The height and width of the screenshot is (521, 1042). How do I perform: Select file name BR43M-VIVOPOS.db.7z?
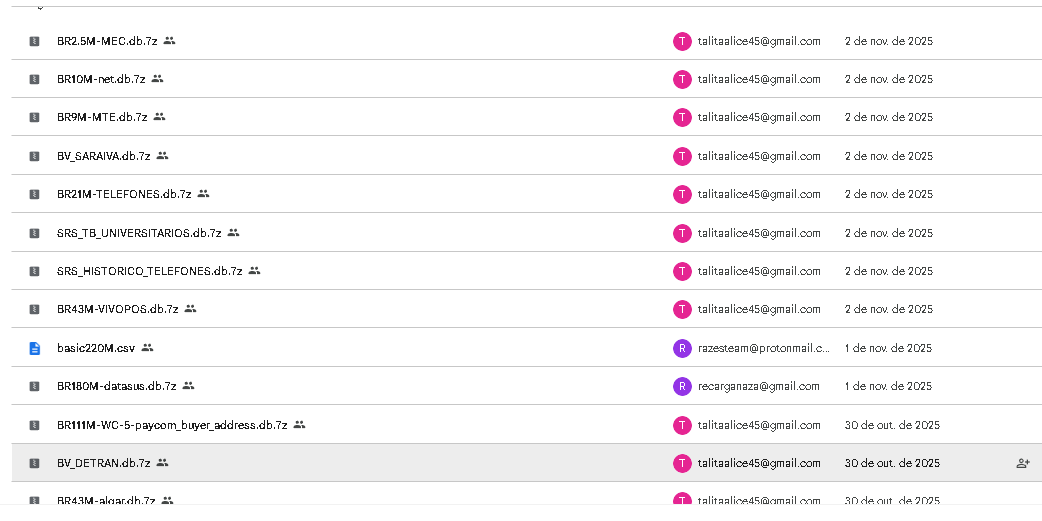pos(118,309)
